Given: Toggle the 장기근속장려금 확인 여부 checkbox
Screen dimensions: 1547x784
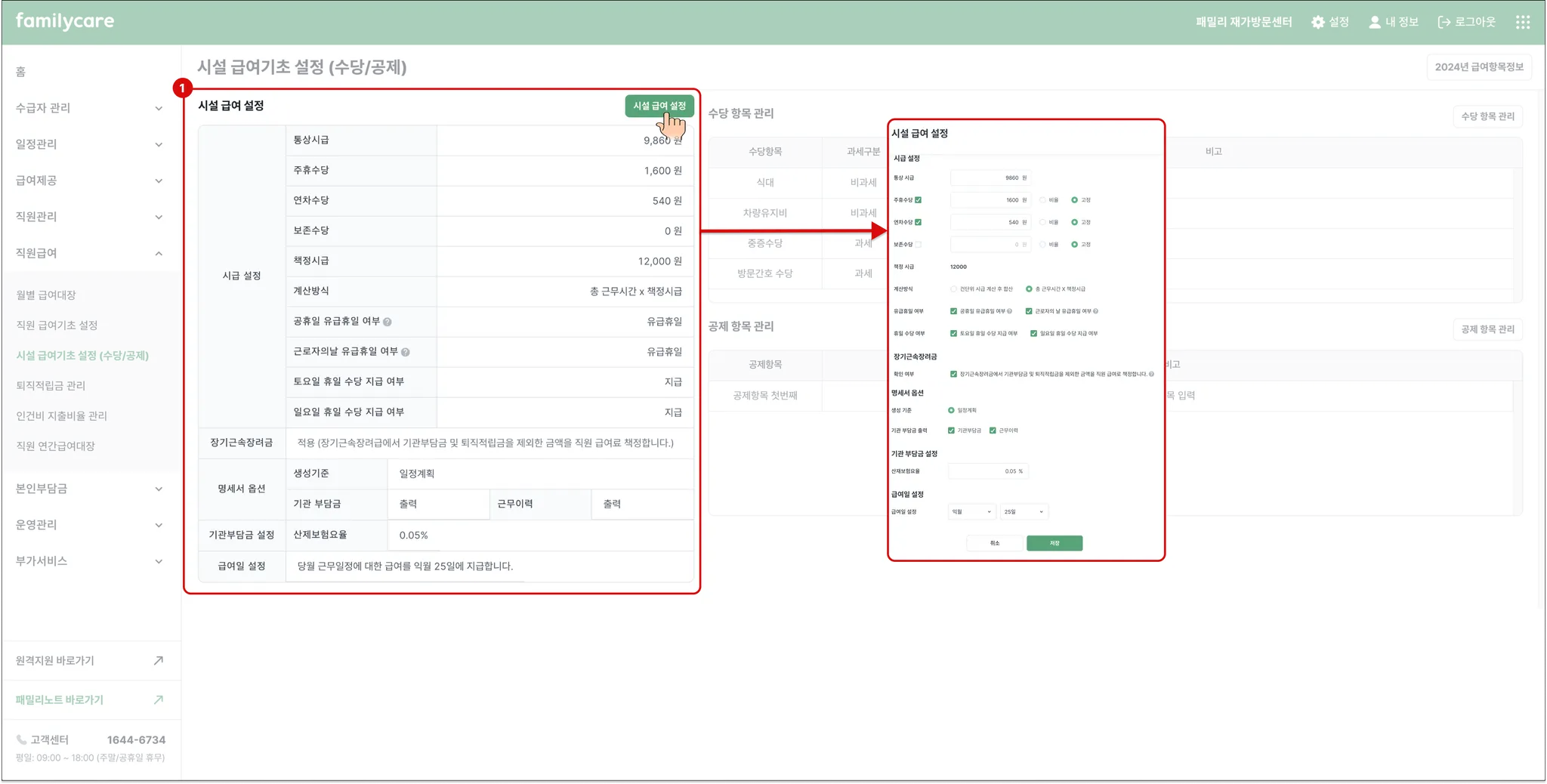Looking at the screenshot, I should tap(953, 374).
